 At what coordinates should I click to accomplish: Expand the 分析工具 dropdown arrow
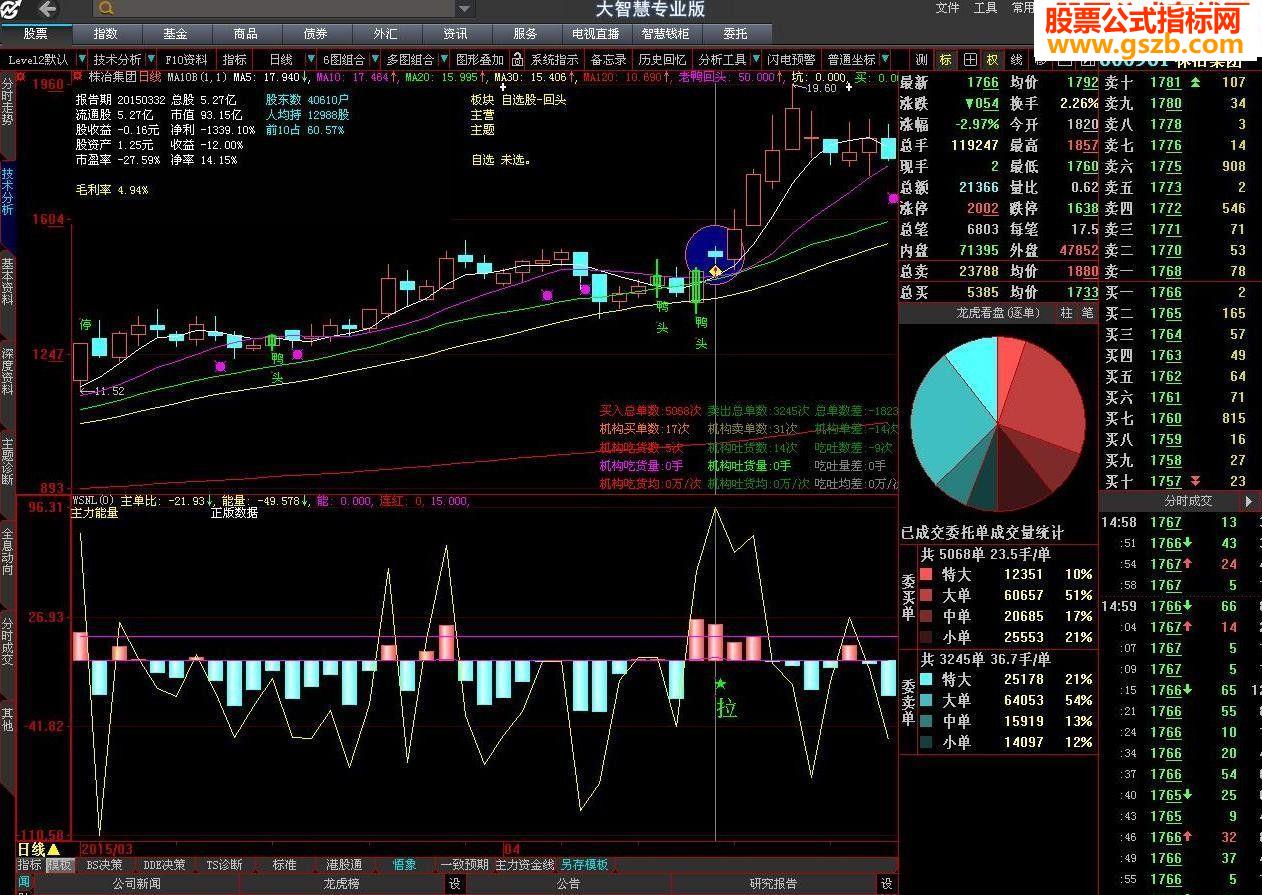[755, 59]
